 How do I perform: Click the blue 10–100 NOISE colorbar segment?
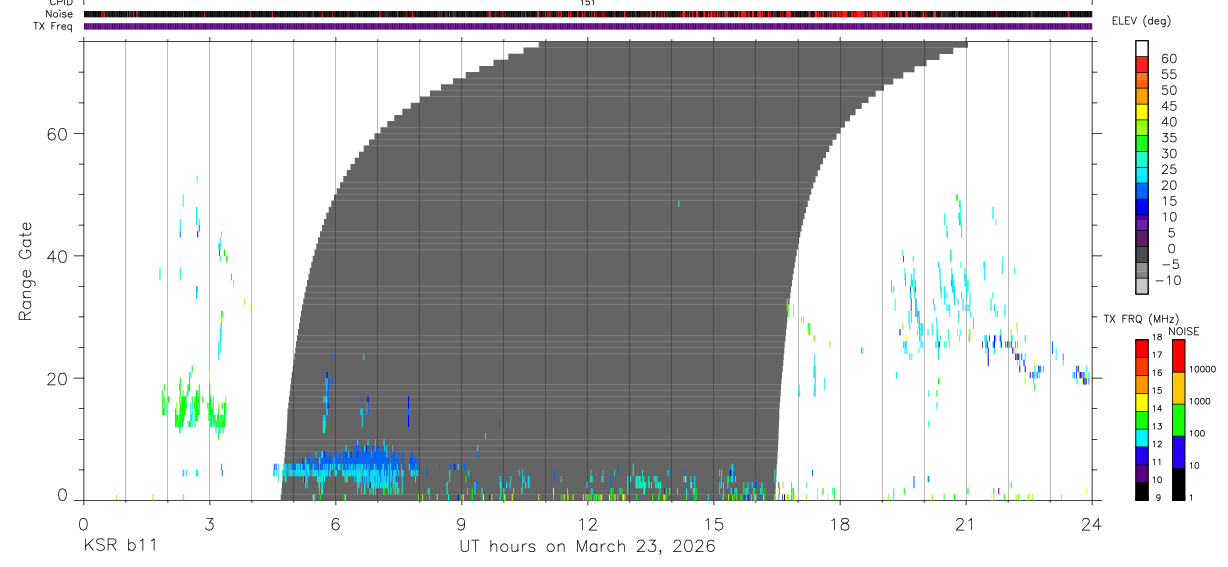tap(1178, 452)
